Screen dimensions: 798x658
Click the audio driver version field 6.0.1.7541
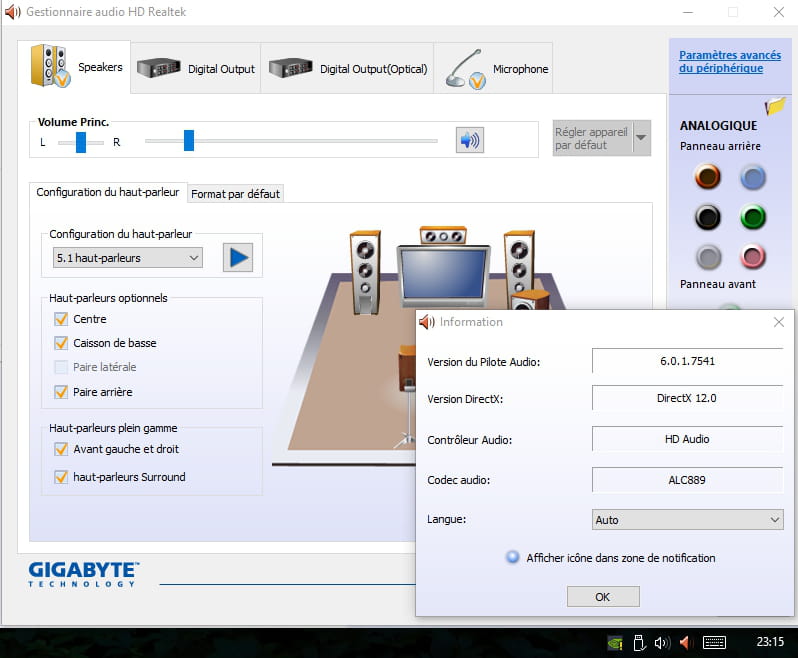[687, 361]
